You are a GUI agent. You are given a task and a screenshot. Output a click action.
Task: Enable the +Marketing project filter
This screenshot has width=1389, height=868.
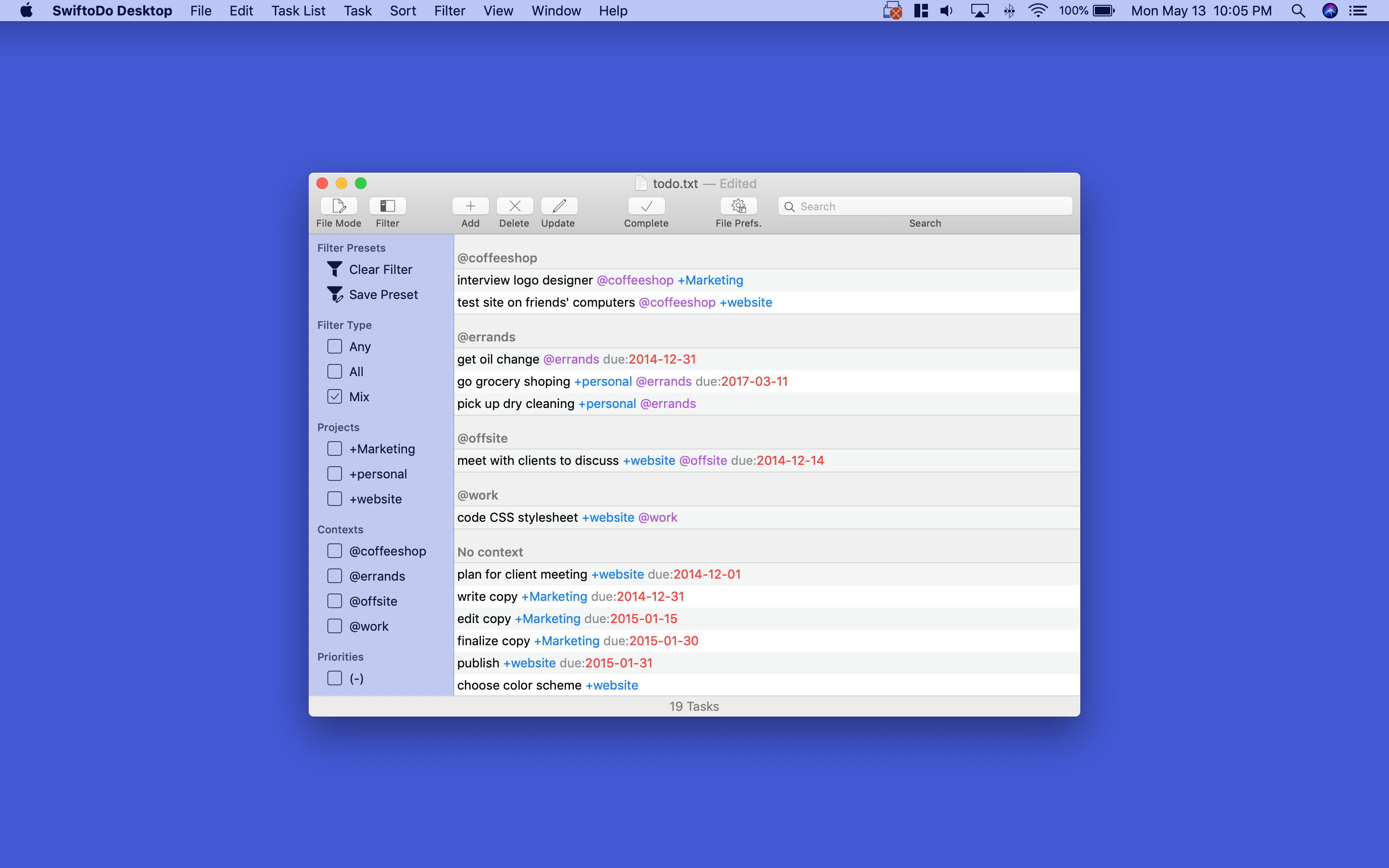tap(335, 448)
